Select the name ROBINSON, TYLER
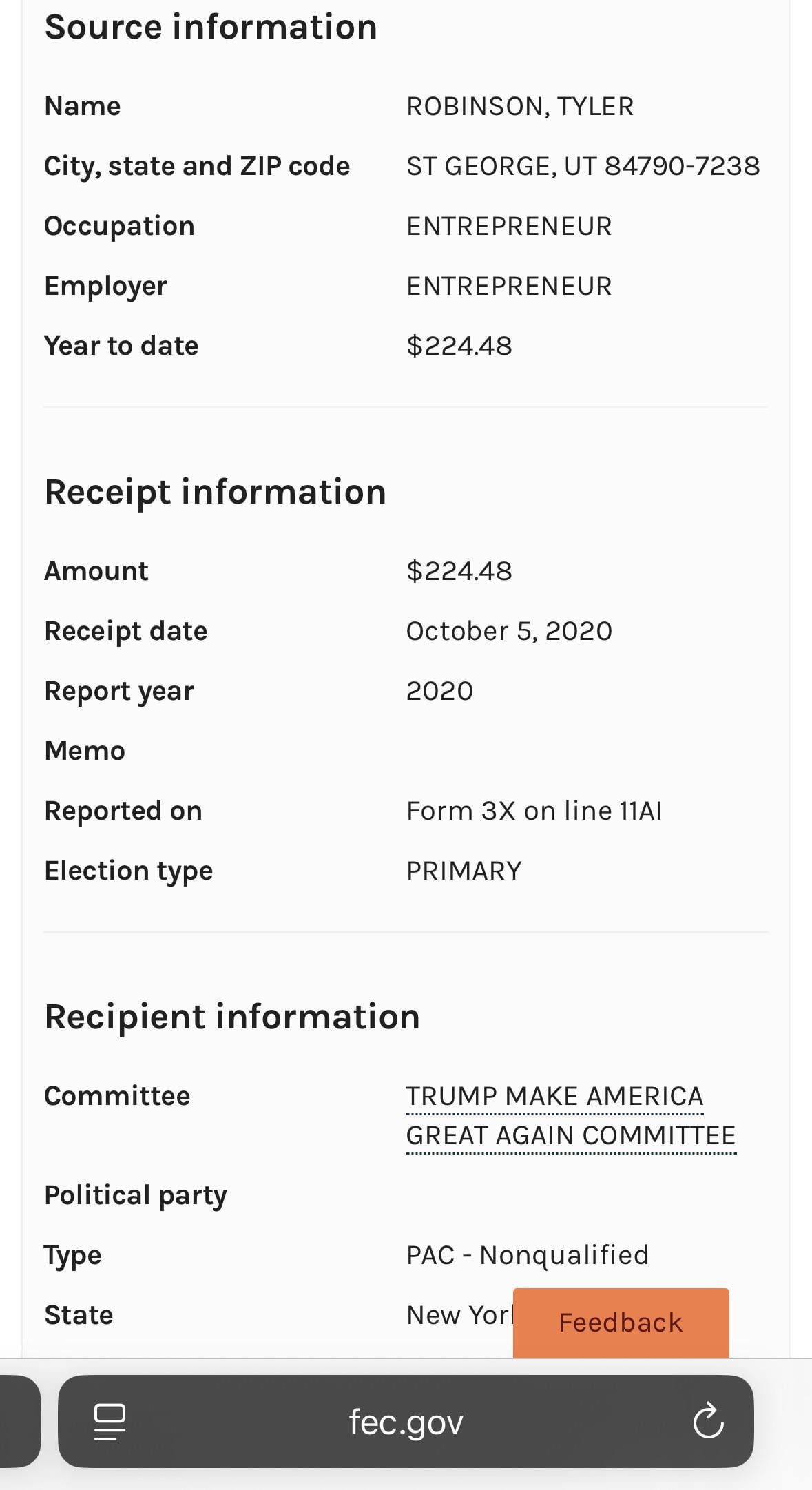 (520, 106)
